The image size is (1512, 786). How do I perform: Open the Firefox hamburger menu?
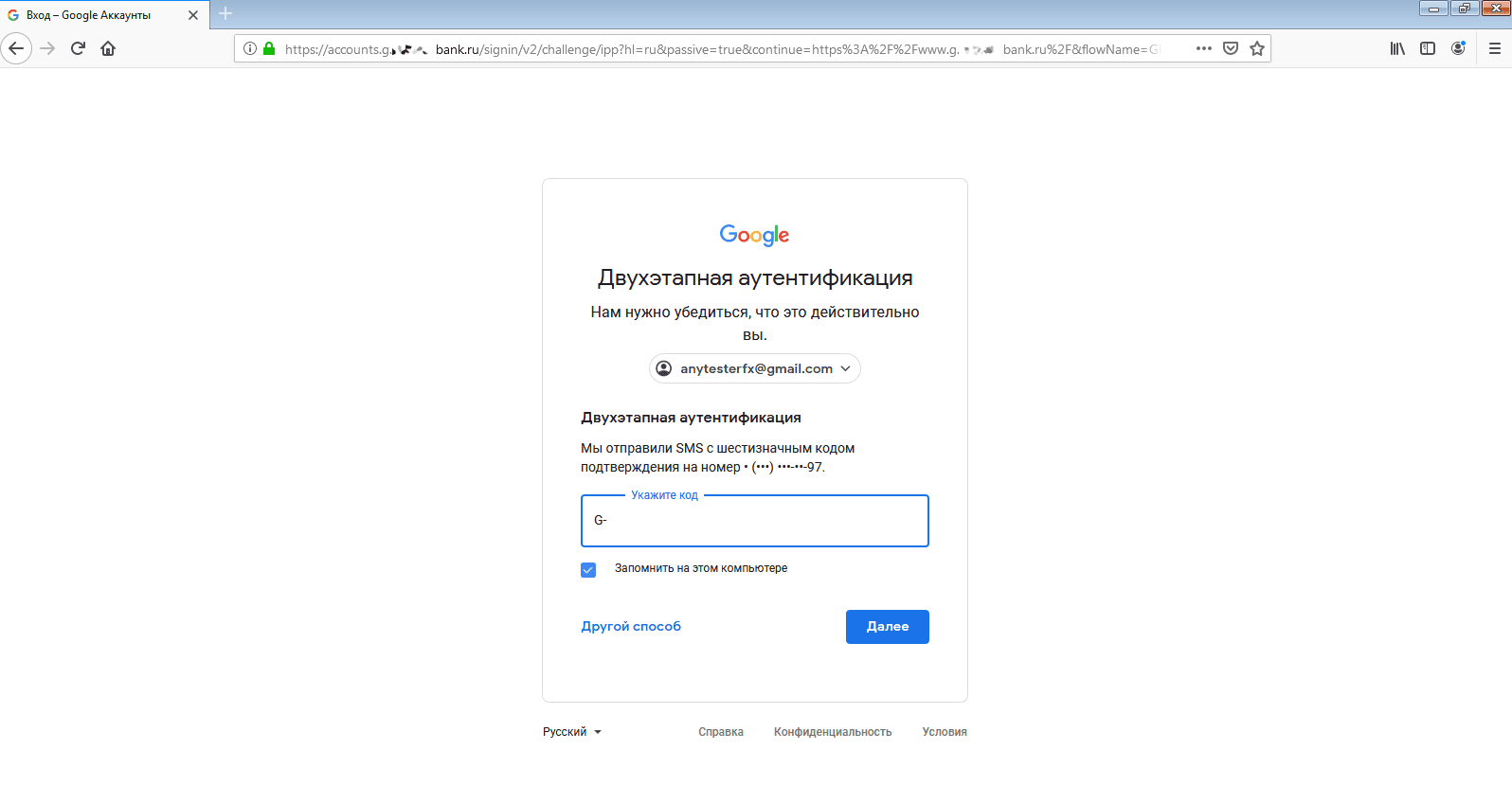tap(1495, 48)
